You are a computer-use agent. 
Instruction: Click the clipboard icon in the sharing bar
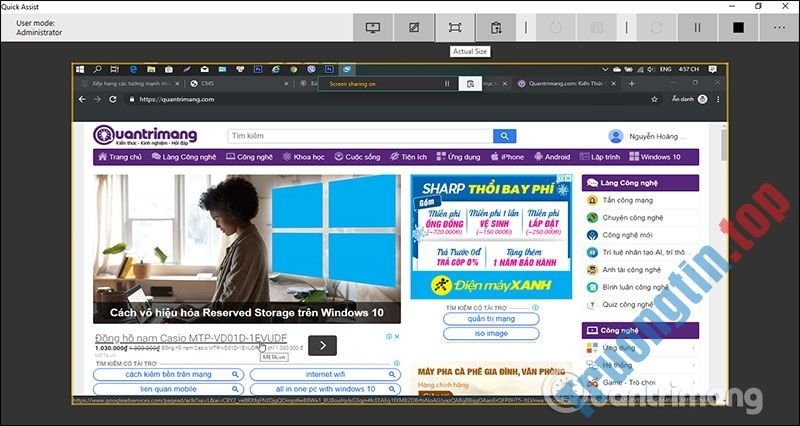point(470,84)
